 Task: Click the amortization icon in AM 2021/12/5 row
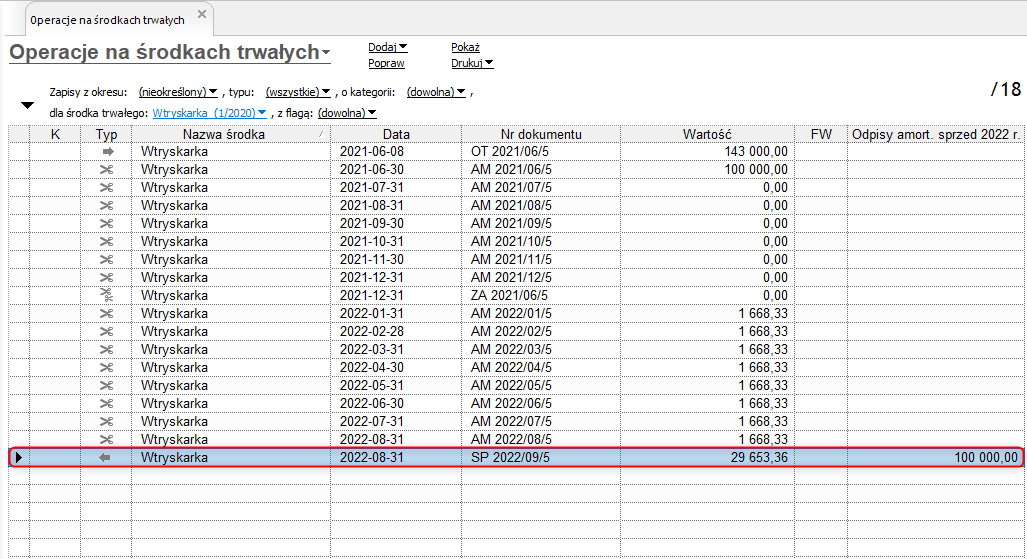pyautogui.click(x=107, y=278)
